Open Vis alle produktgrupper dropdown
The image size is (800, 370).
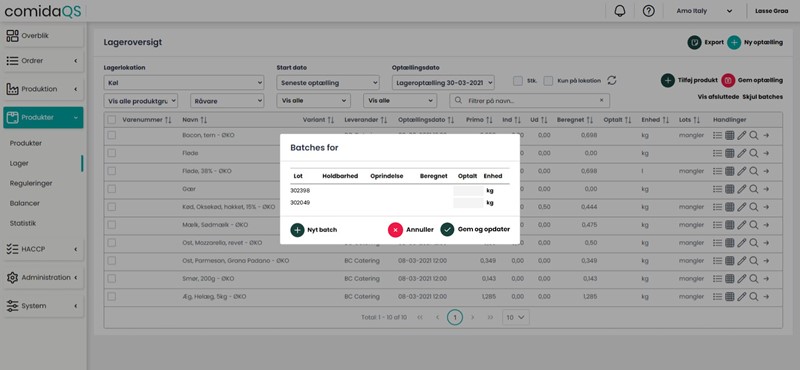pos(141,101)
